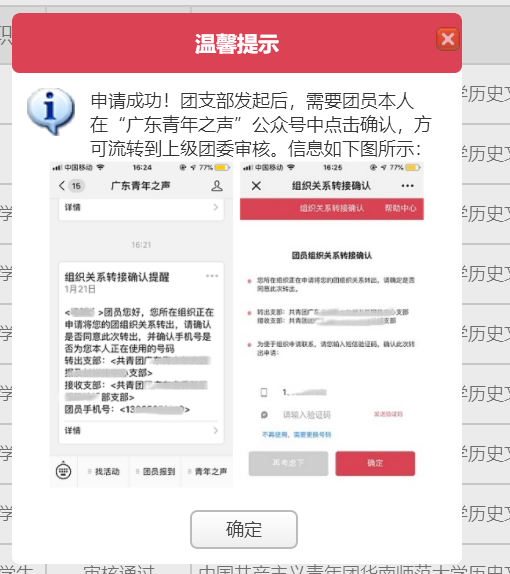The width and height of the screenshot is (510, 574).
Task: Select the 帮助中心 tab
Action: pyautogui.click(x=400, y=208)
